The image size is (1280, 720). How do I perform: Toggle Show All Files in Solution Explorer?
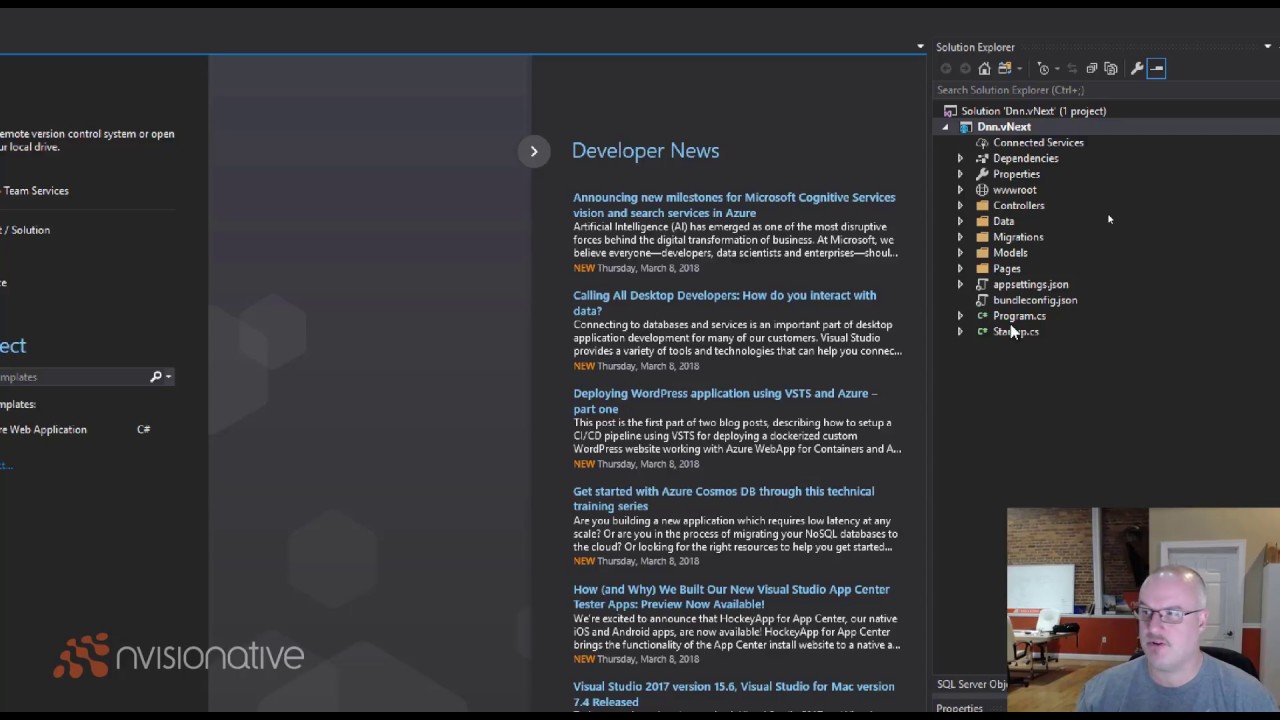pyautogui.click(x=1111, y=68)
